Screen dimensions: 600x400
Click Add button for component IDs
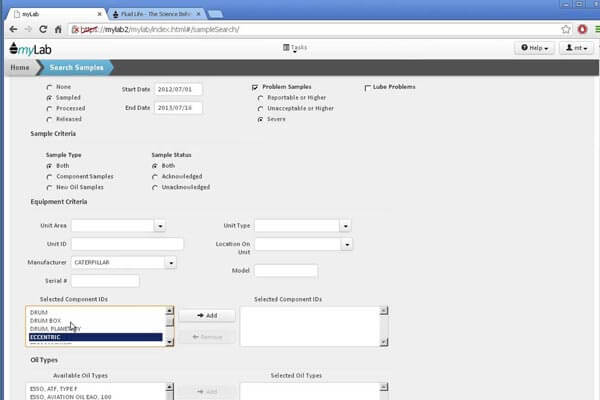[208, 315]
